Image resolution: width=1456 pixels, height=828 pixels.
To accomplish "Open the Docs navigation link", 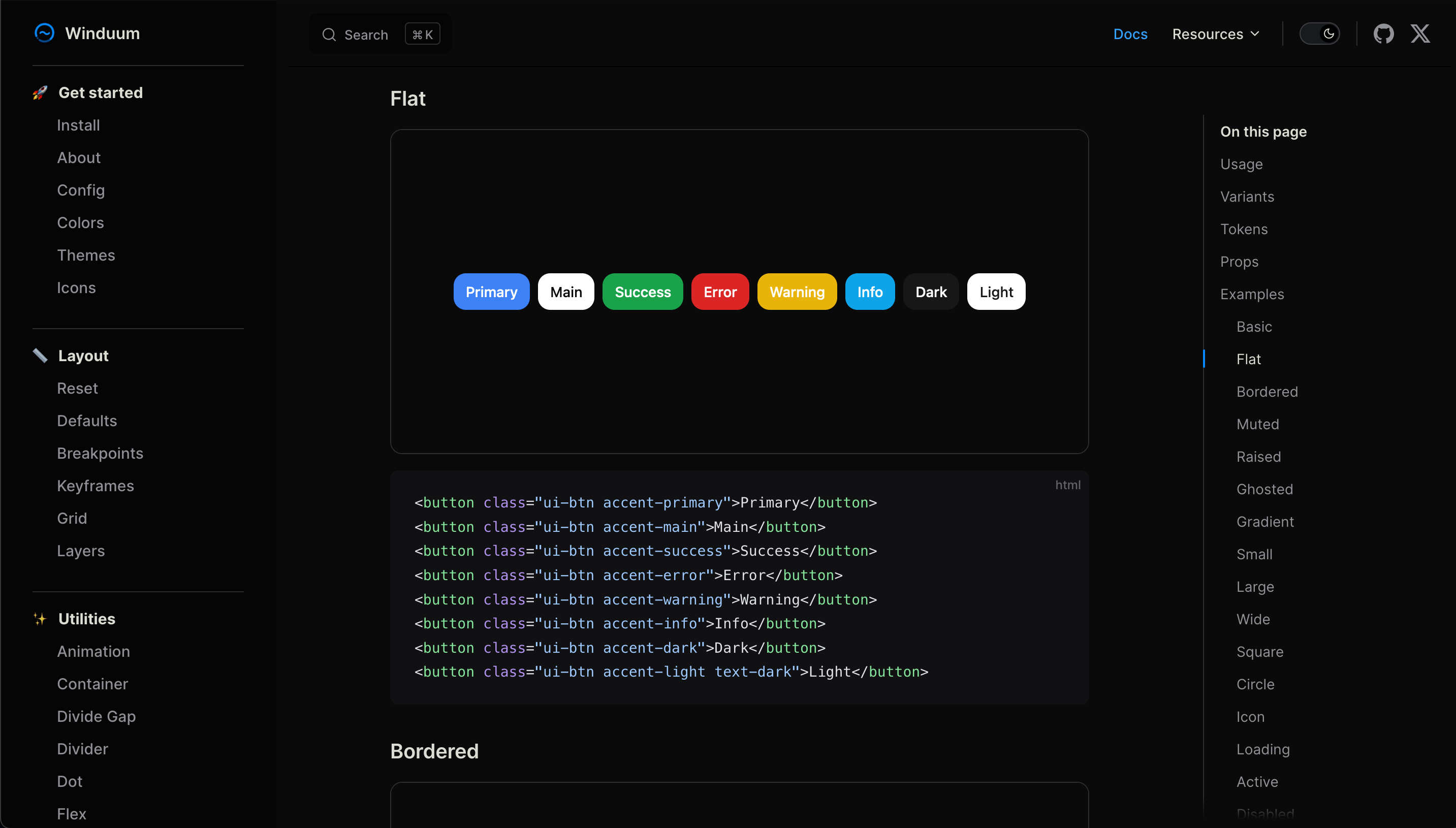I will pyautogui.click(x=1130, y=34).
